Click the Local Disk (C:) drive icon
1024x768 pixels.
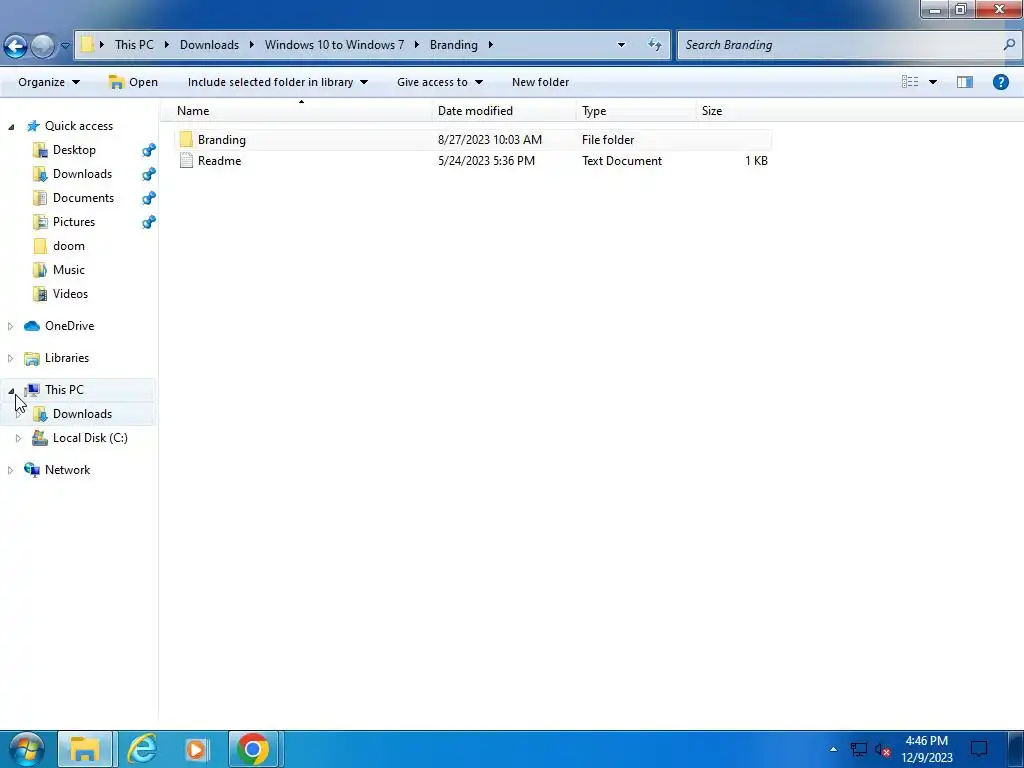pyautogui.click(x=40, y=438)
